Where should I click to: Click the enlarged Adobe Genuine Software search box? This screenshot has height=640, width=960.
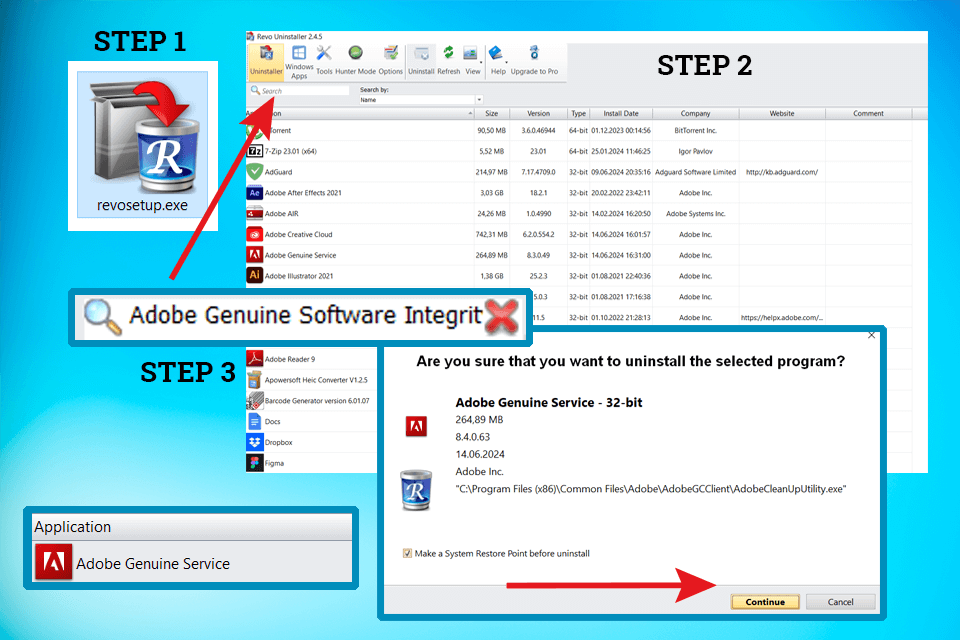(300, 317)
